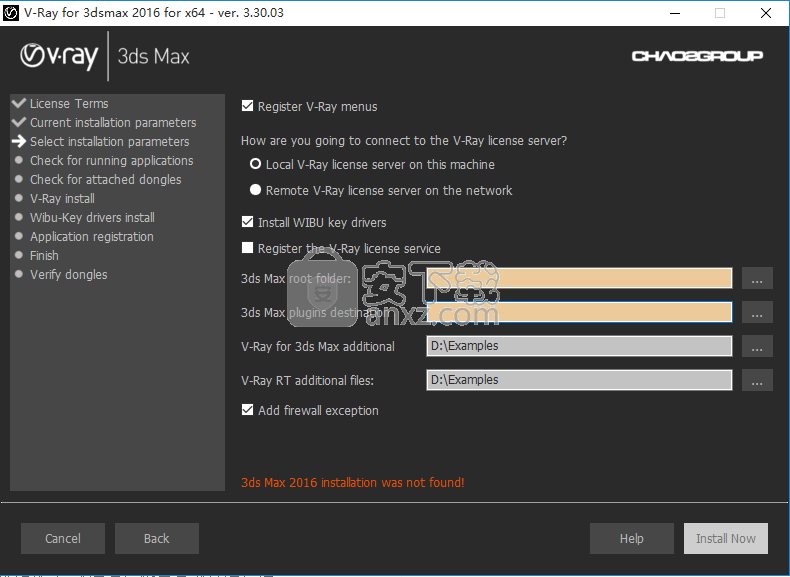Click the V-Ray title bar app icon
The width and height of the screenshot is (790, 577).
tap(11, 13)
